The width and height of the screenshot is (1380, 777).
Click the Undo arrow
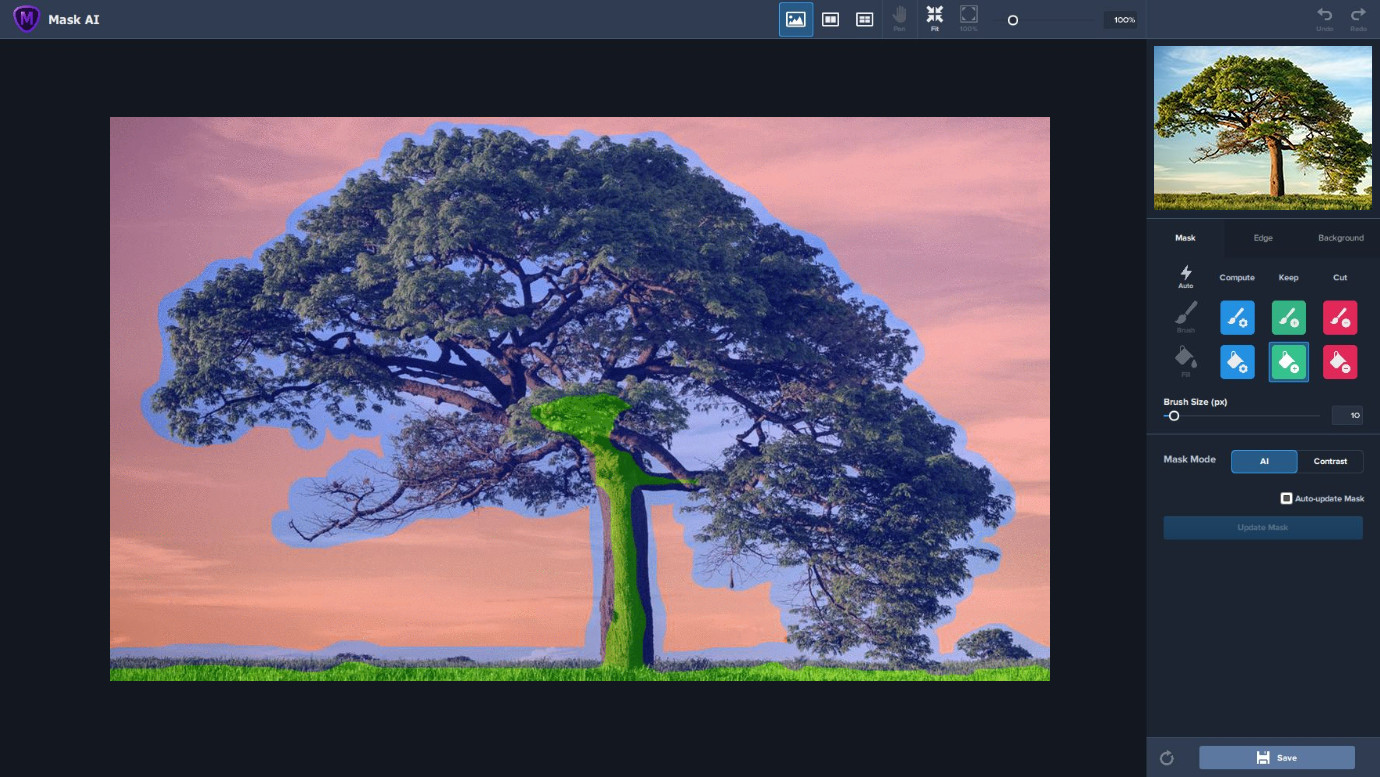pyautogui.click(x=1325, y=18)
